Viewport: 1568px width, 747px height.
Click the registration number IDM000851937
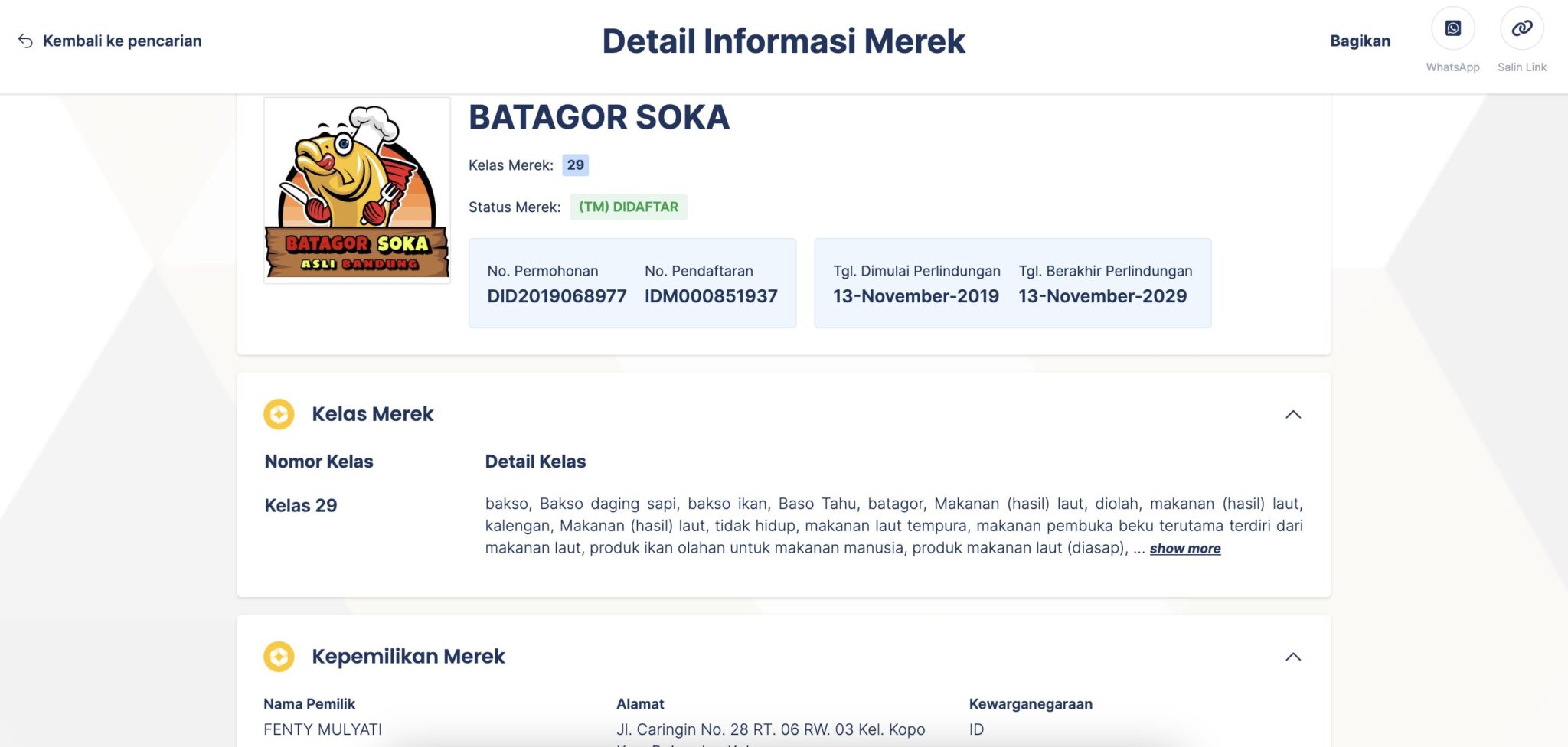click(x=710, y=296)
